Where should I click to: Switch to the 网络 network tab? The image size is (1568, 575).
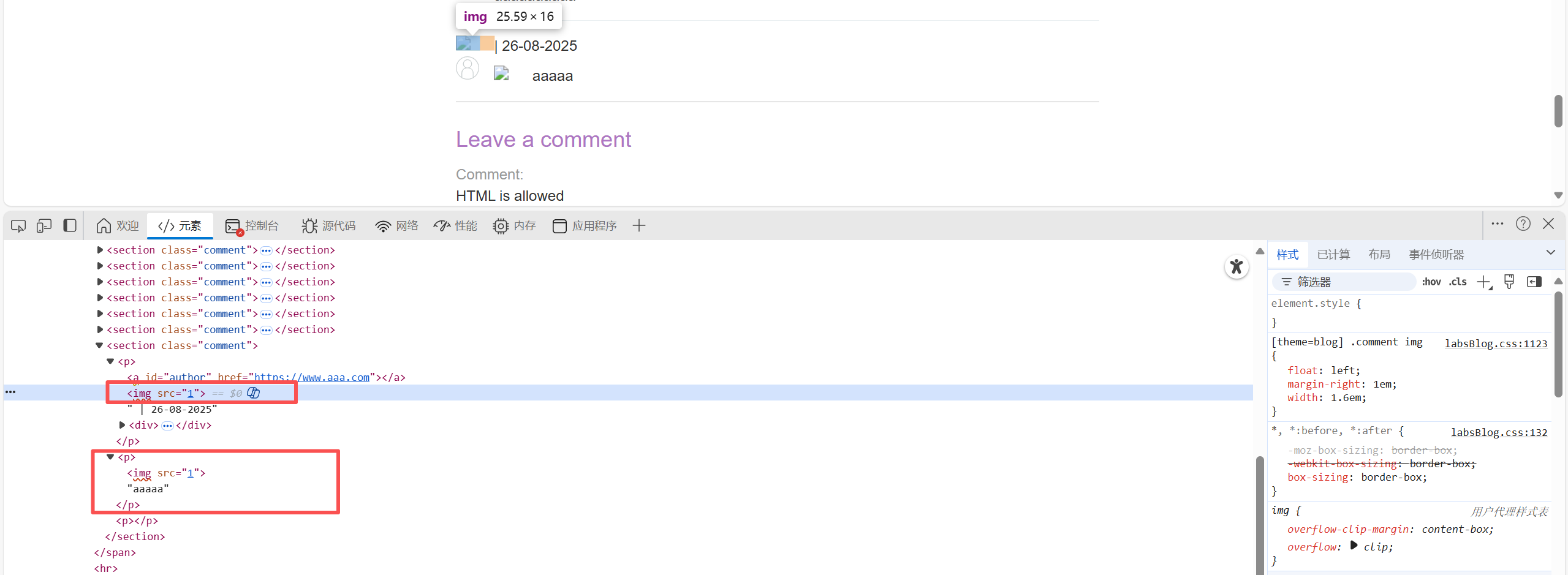[x=396, y=226]
